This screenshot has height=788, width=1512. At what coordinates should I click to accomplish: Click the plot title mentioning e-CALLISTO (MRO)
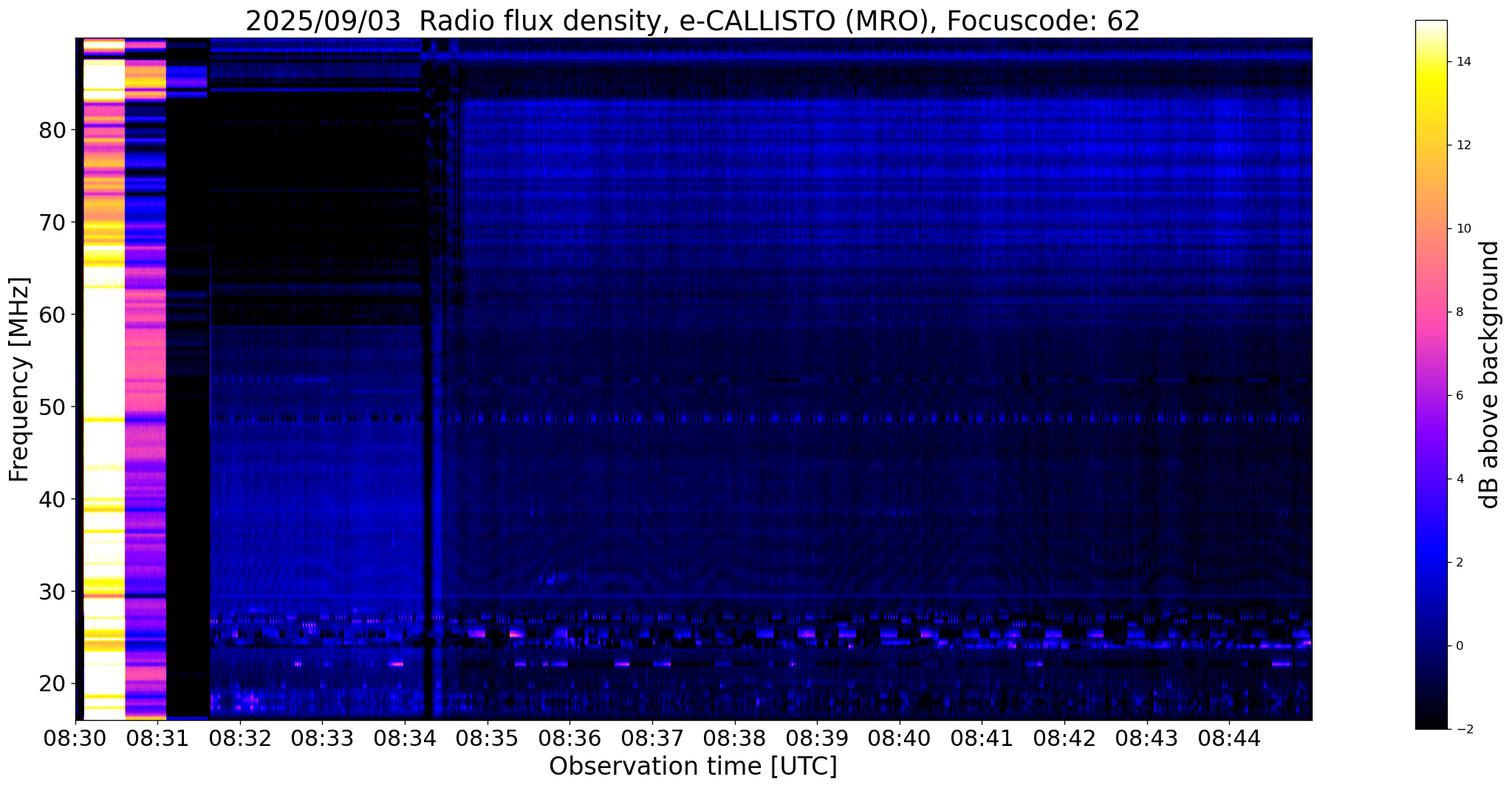693,21
